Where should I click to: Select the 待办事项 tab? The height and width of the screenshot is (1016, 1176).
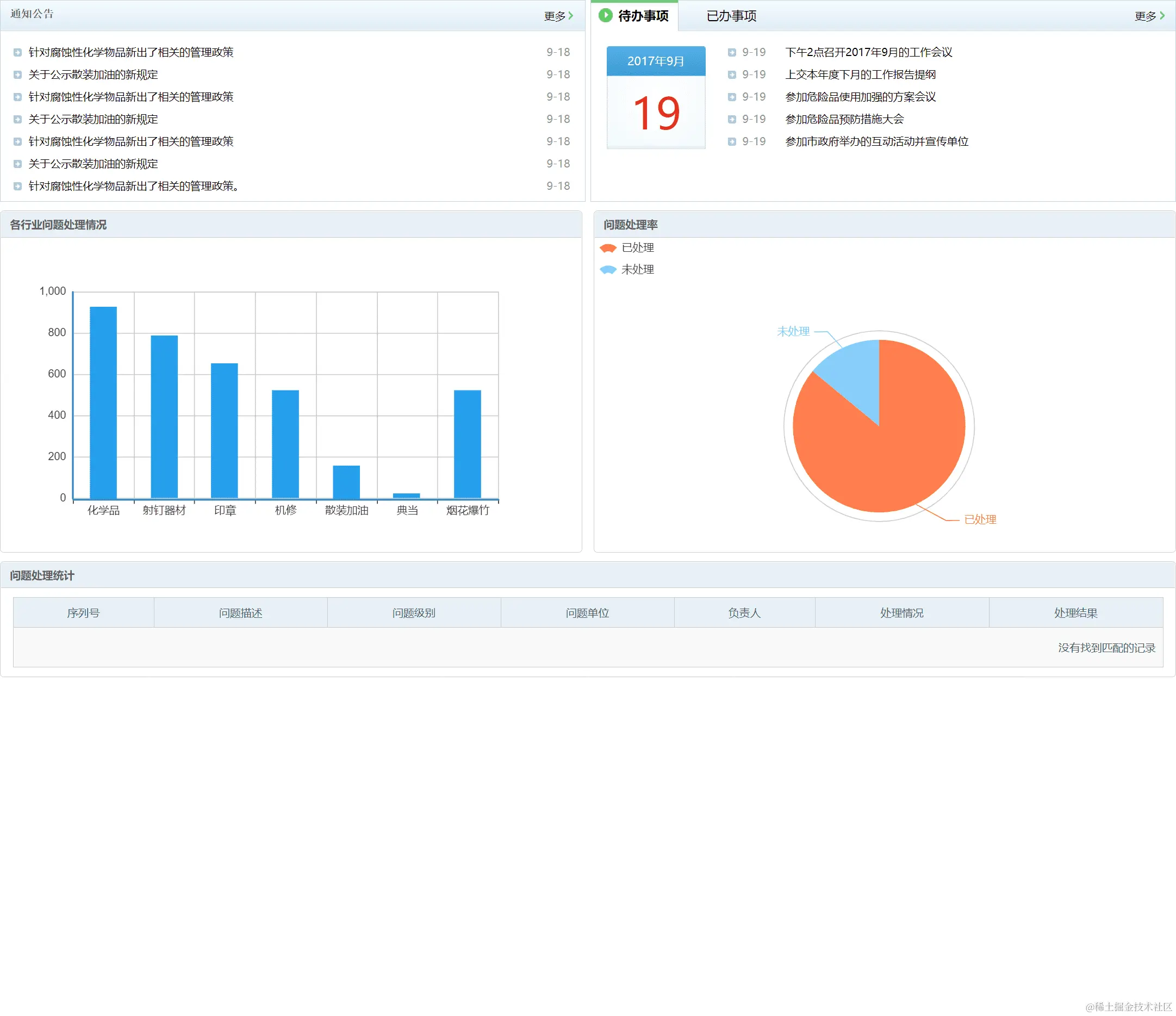click(x=643, y=16)
